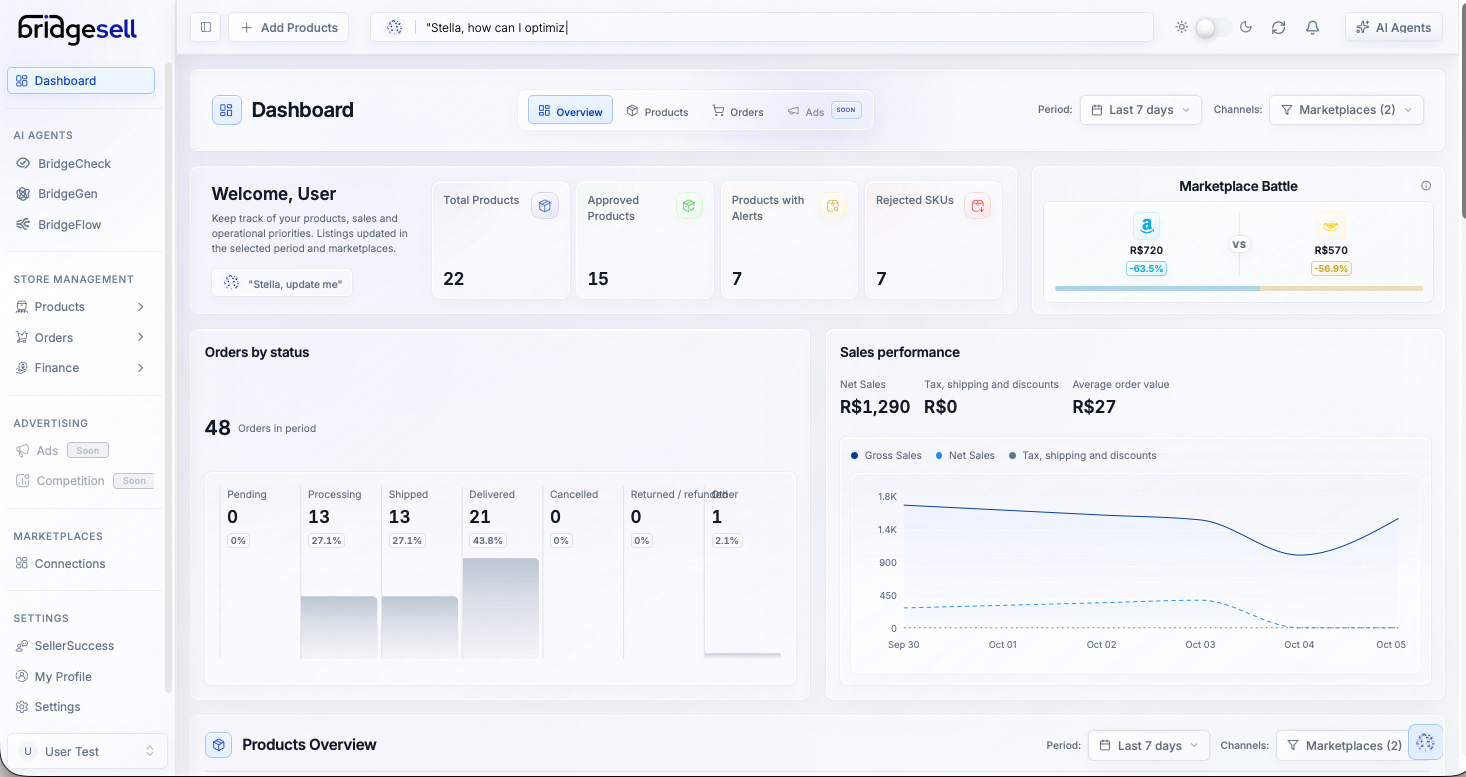Click the Amazon marketplace logo
1466x777 pixels.
(x=1146, y=226)
